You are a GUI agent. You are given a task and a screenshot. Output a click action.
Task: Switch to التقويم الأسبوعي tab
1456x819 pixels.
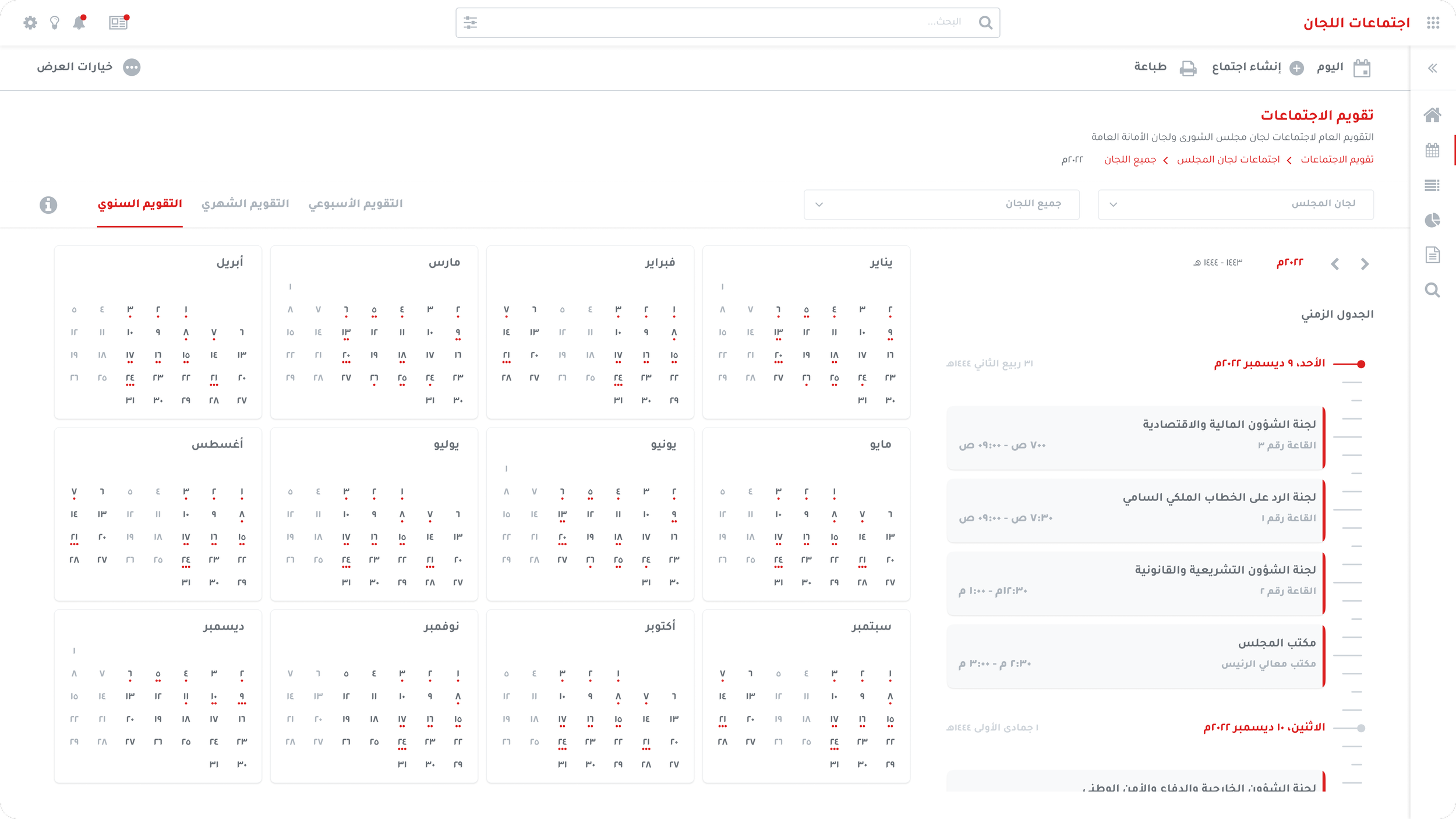coord(355,203)
